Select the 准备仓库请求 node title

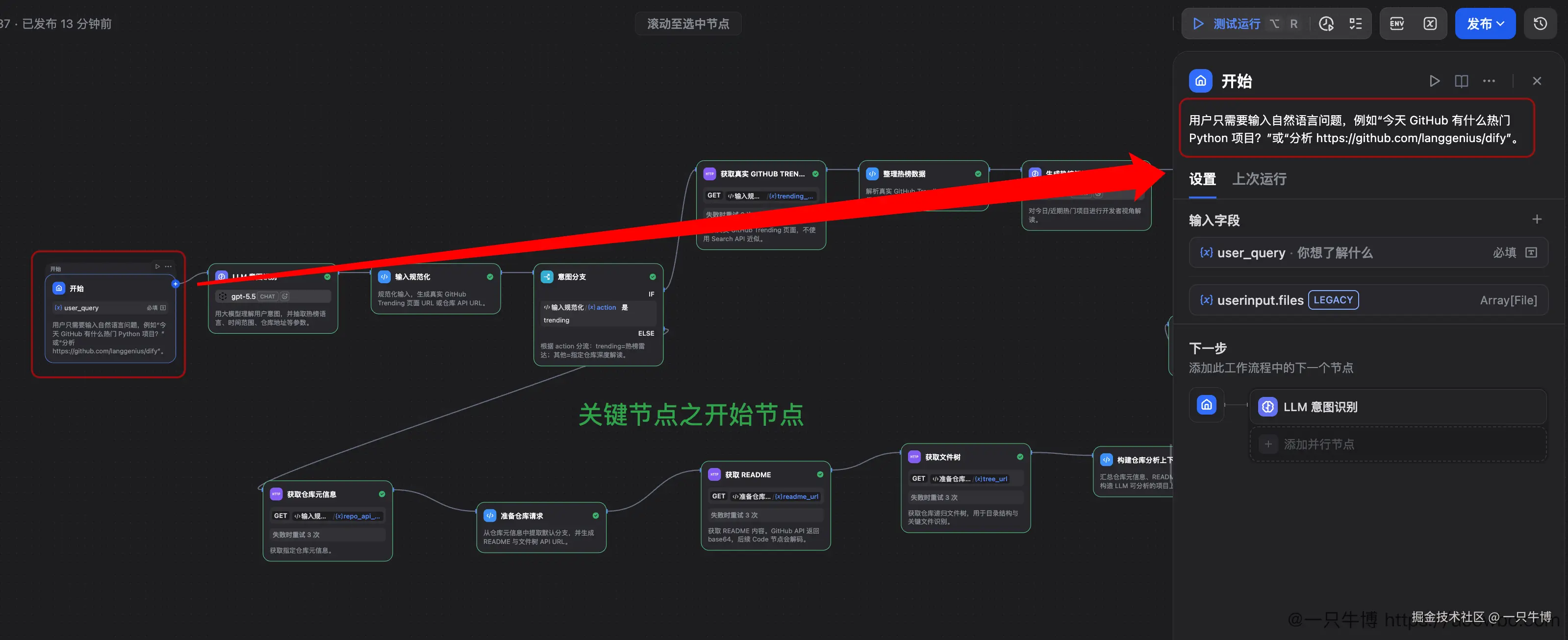(x=522, y=516)
